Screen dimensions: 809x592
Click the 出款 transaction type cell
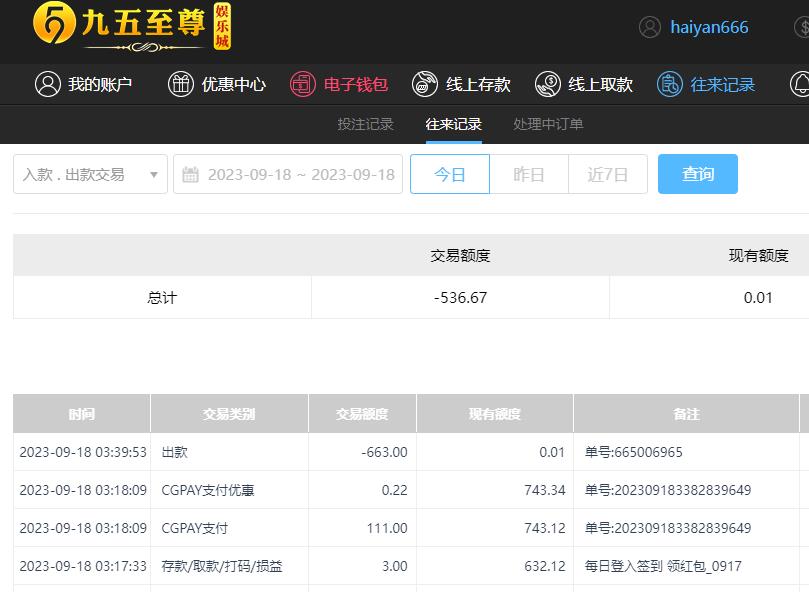174,452
